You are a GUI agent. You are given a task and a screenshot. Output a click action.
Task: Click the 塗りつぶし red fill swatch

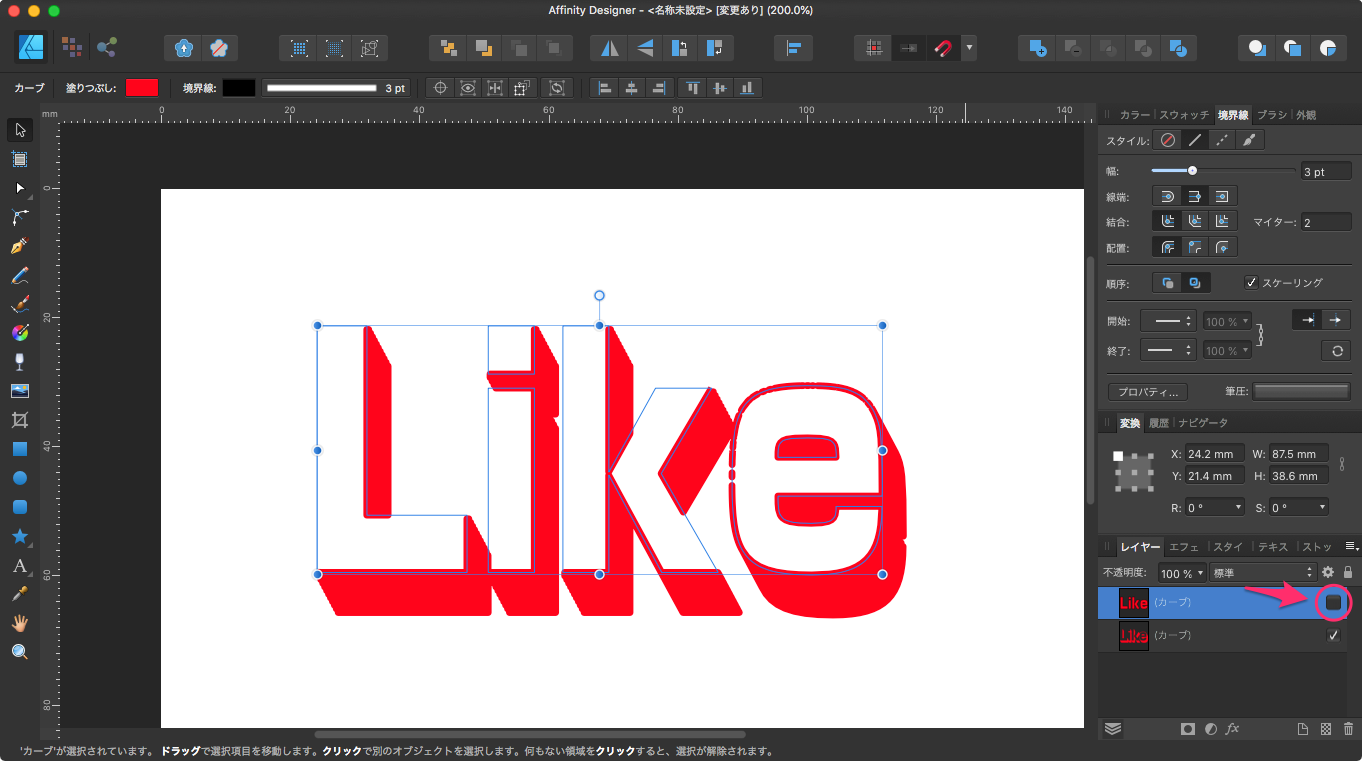tap(142, 88)
